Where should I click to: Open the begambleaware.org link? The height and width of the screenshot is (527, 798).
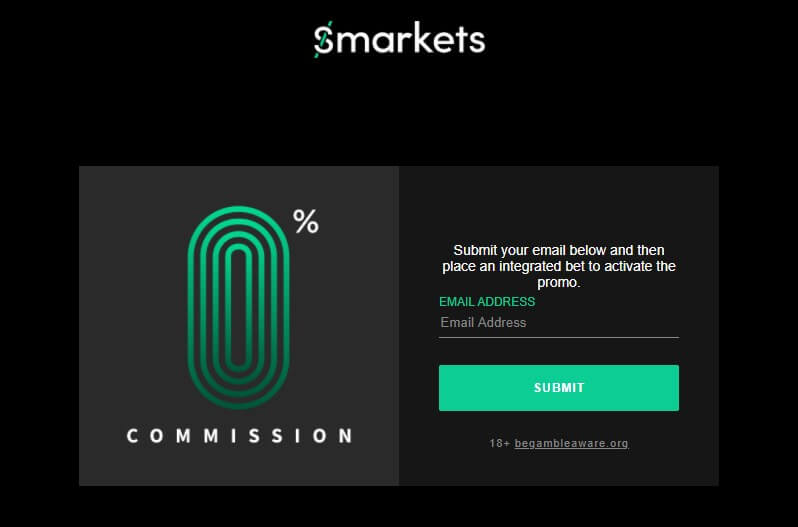572,443
